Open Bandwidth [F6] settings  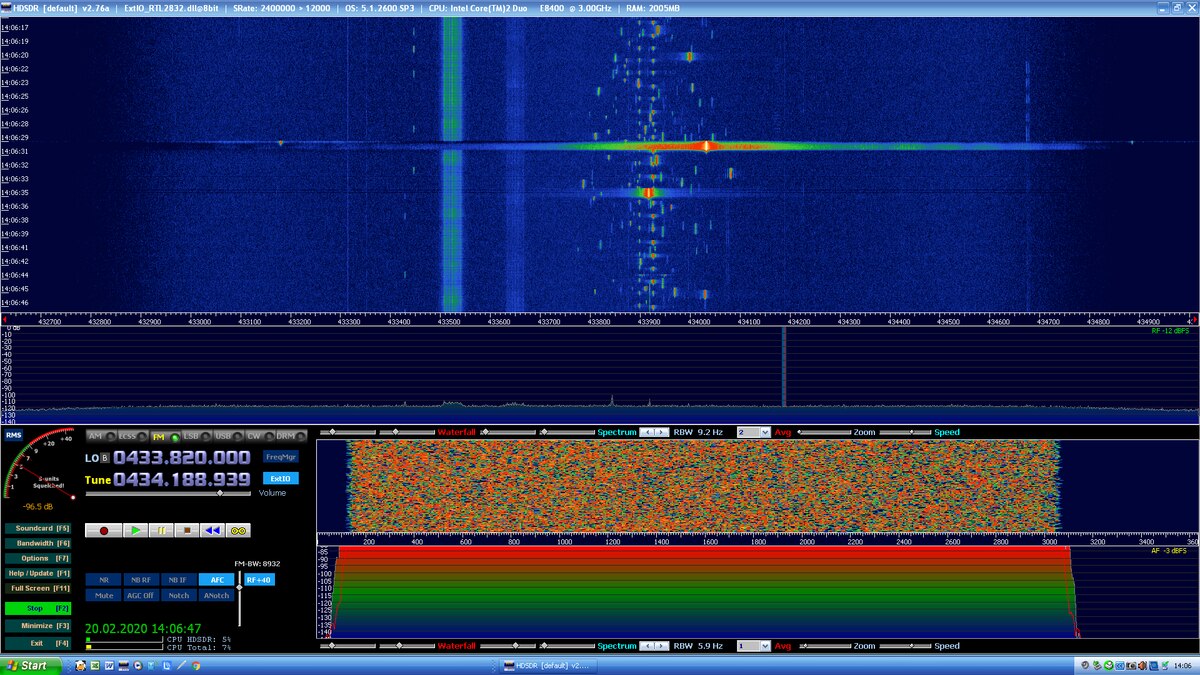pos(39,542)
